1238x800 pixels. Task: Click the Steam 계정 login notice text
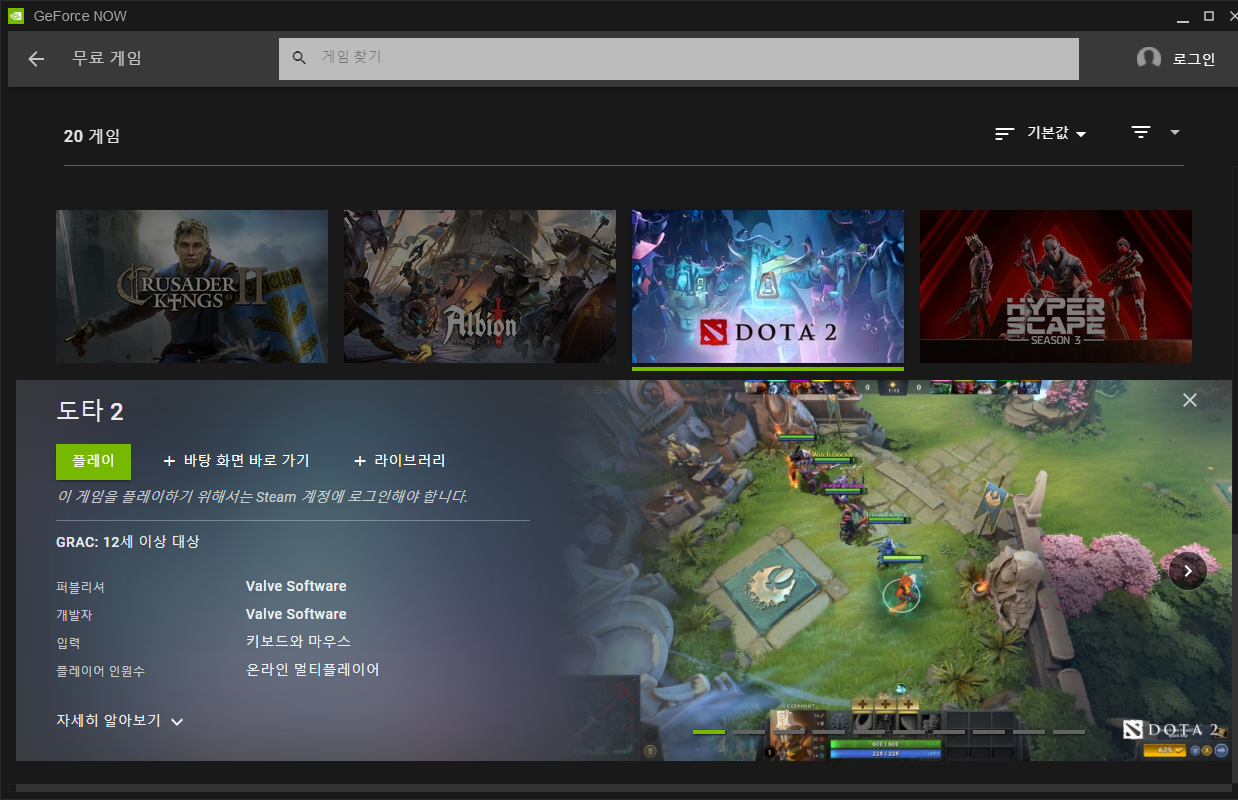click(x=262, y=496)
